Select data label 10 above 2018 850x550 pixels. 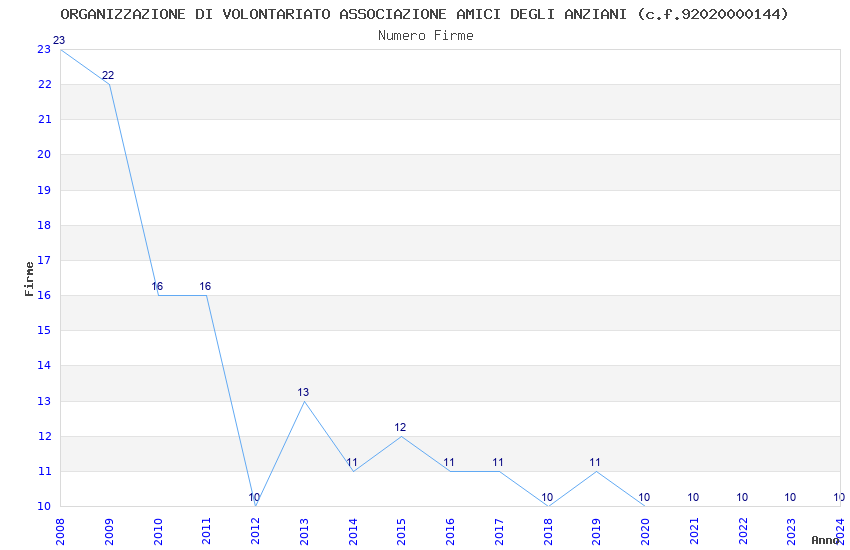547,497
